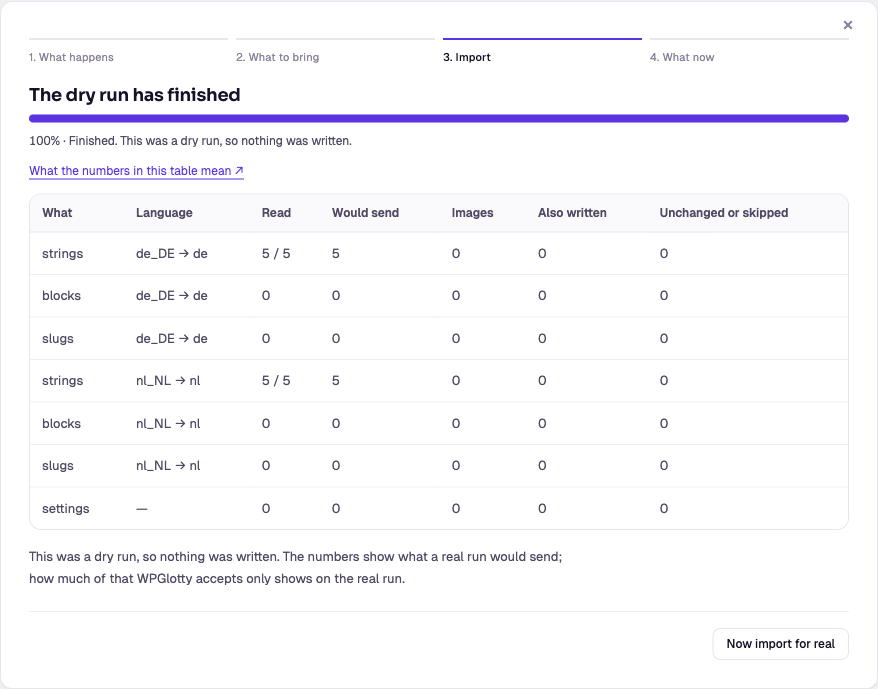
Task: Click the Would send value 5 for de_DE strings
Action: (x=335, y=254)
